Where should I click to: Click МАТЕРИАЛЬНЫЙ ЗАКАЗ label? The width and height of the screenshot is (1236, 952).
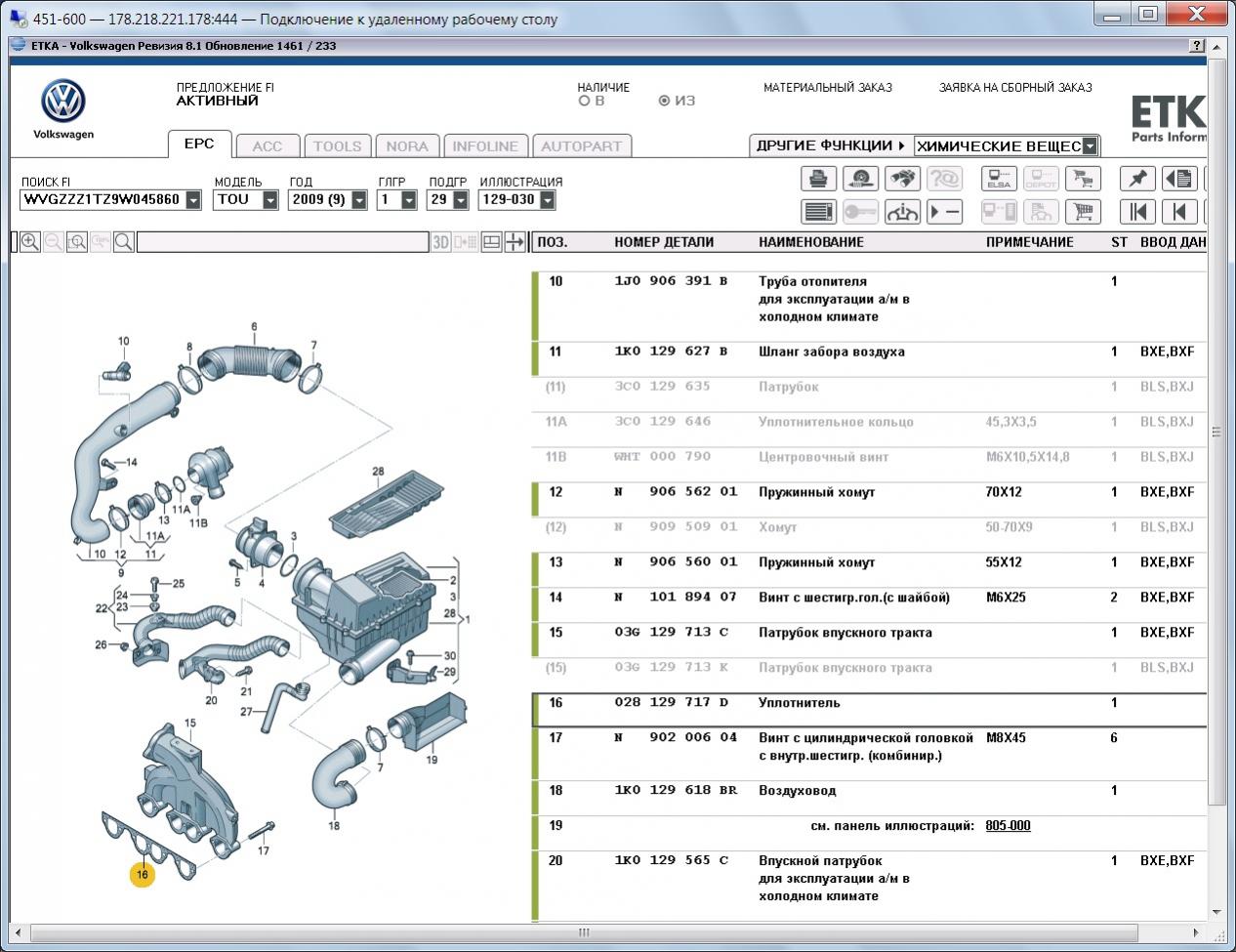(x=828, y=88)
